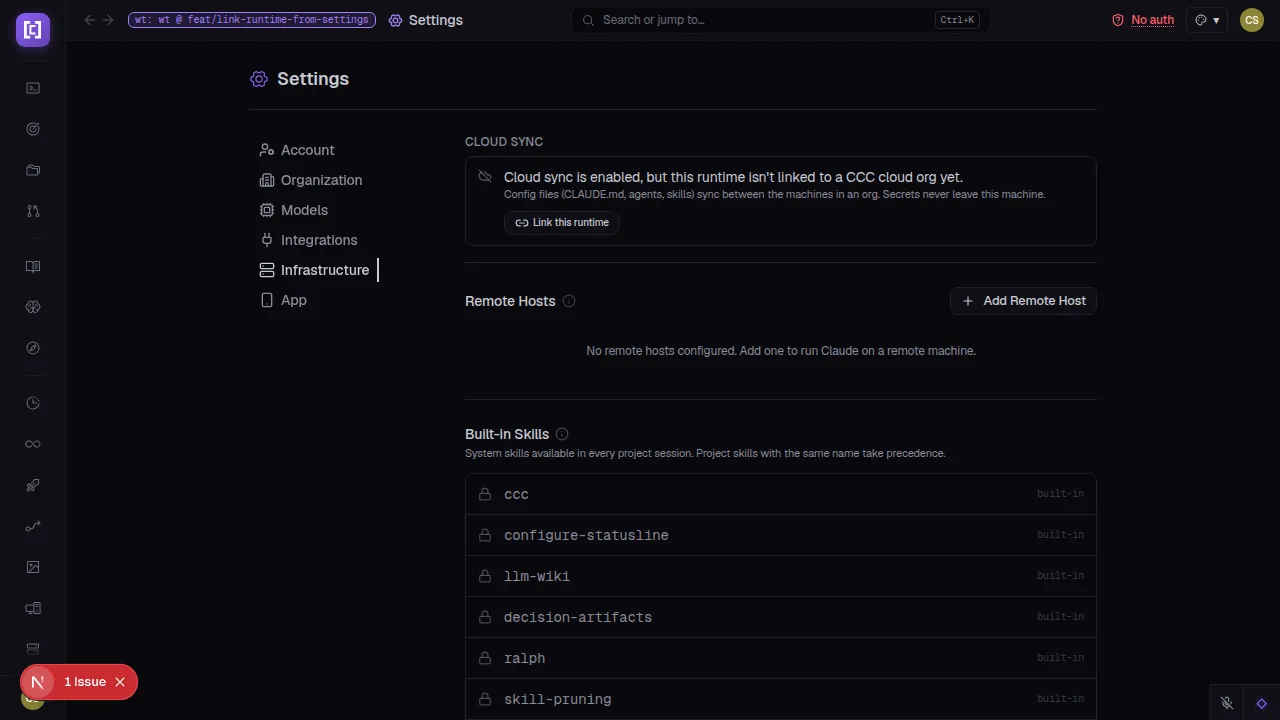1280x720 pixels.
Task: Click the info icon beside Built-in Skills
Action: coord(562,434)
